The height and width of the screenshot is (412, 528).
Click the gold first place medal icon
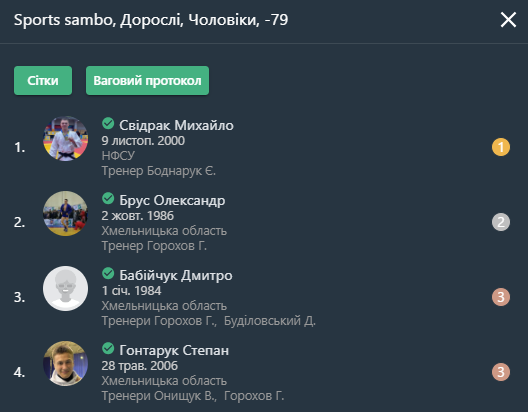coord(501,147)
